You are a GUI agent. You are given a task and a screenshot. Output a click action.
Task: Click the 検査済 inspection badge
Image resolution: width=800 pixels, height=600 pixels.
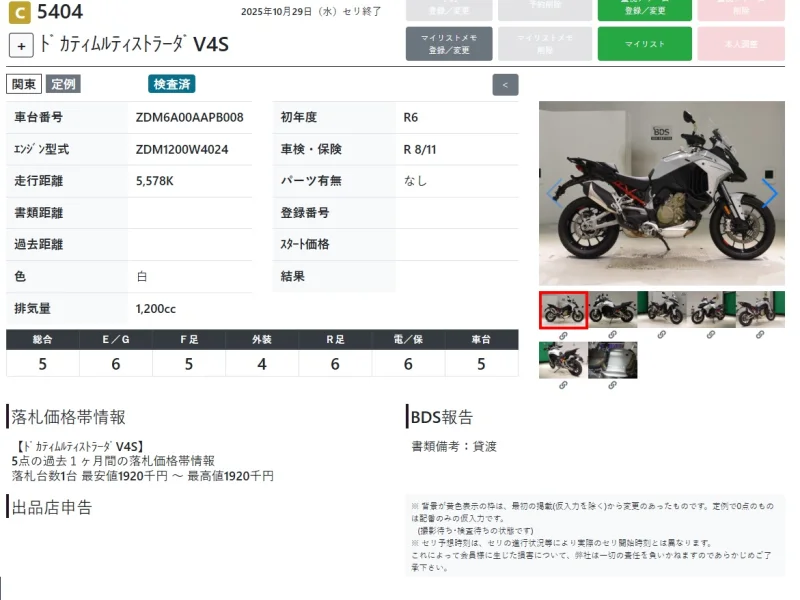[x=171, y=84]
